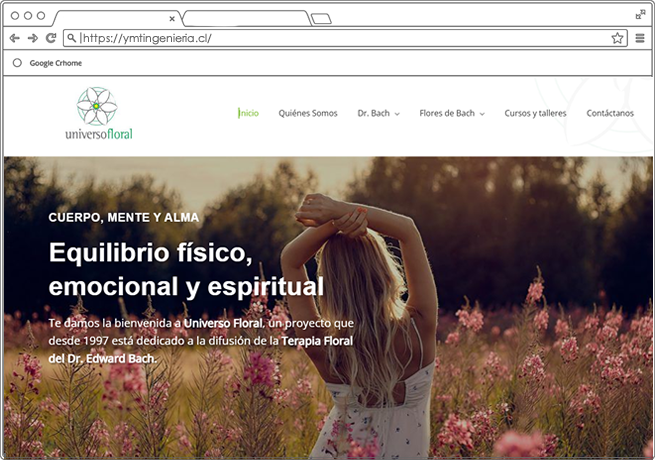The height and width of the screenshot is (460, 655).
Task: Reload the page with the refresh icon
Action: [51, 38]
